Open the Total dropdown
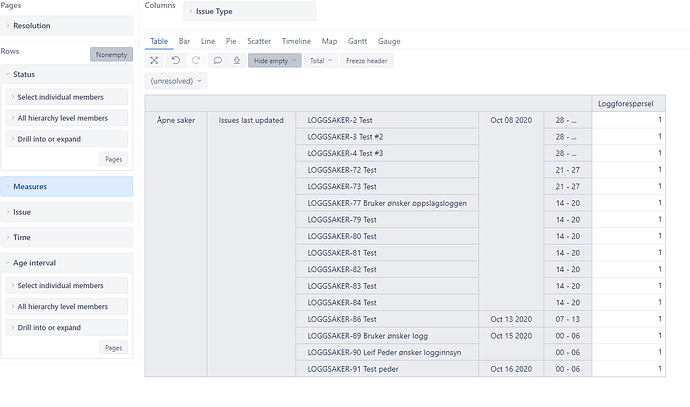690x407 pixels. tap(321, 61)
